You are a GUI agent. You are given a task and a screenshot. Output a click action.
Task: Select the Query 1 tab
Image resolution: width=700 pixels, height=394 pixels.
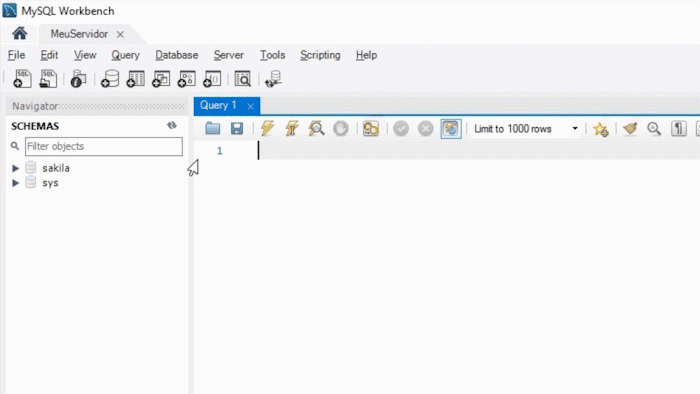click(x=218, y=105)
